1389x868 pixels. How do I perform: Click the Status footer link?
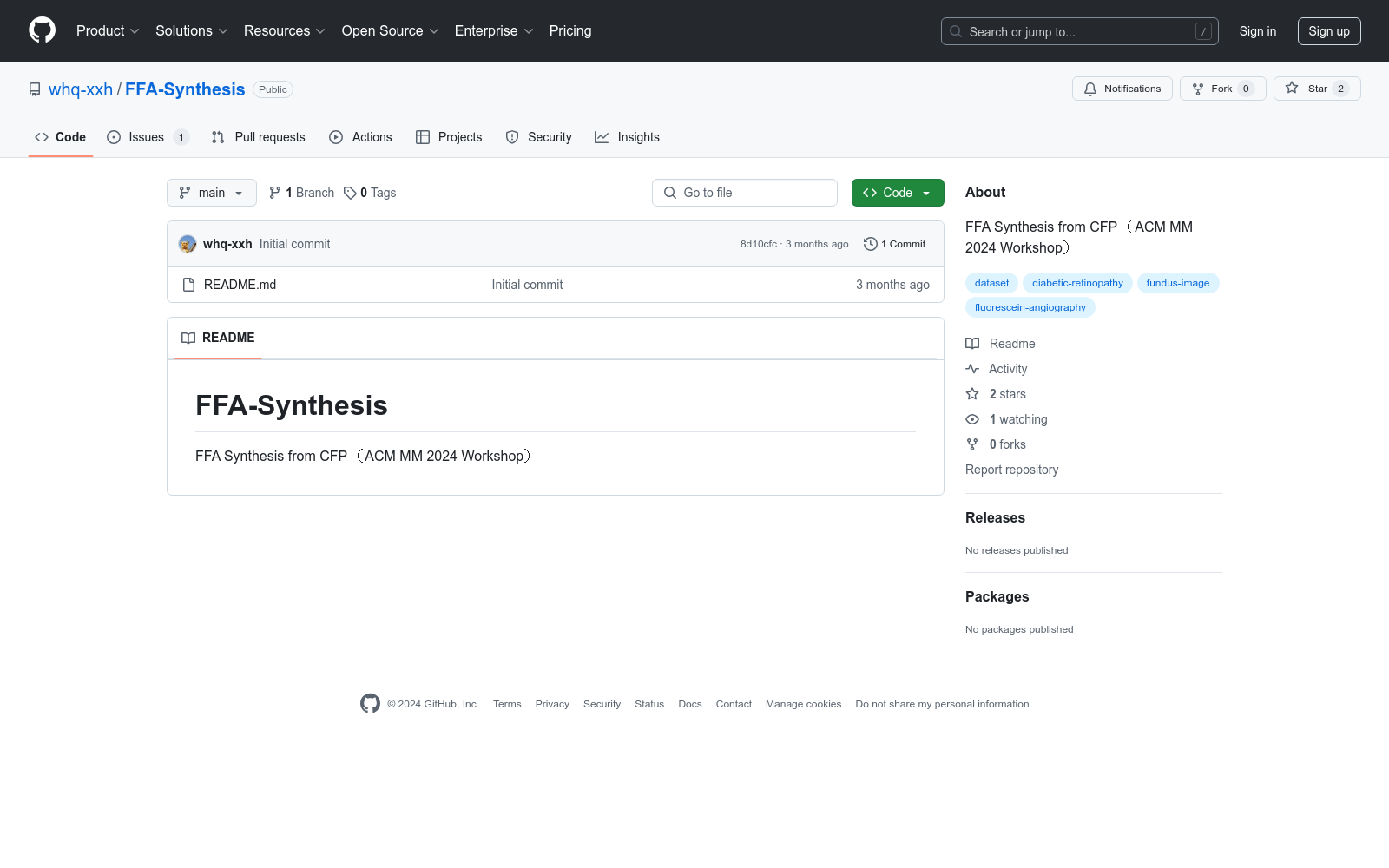(649, 704)
